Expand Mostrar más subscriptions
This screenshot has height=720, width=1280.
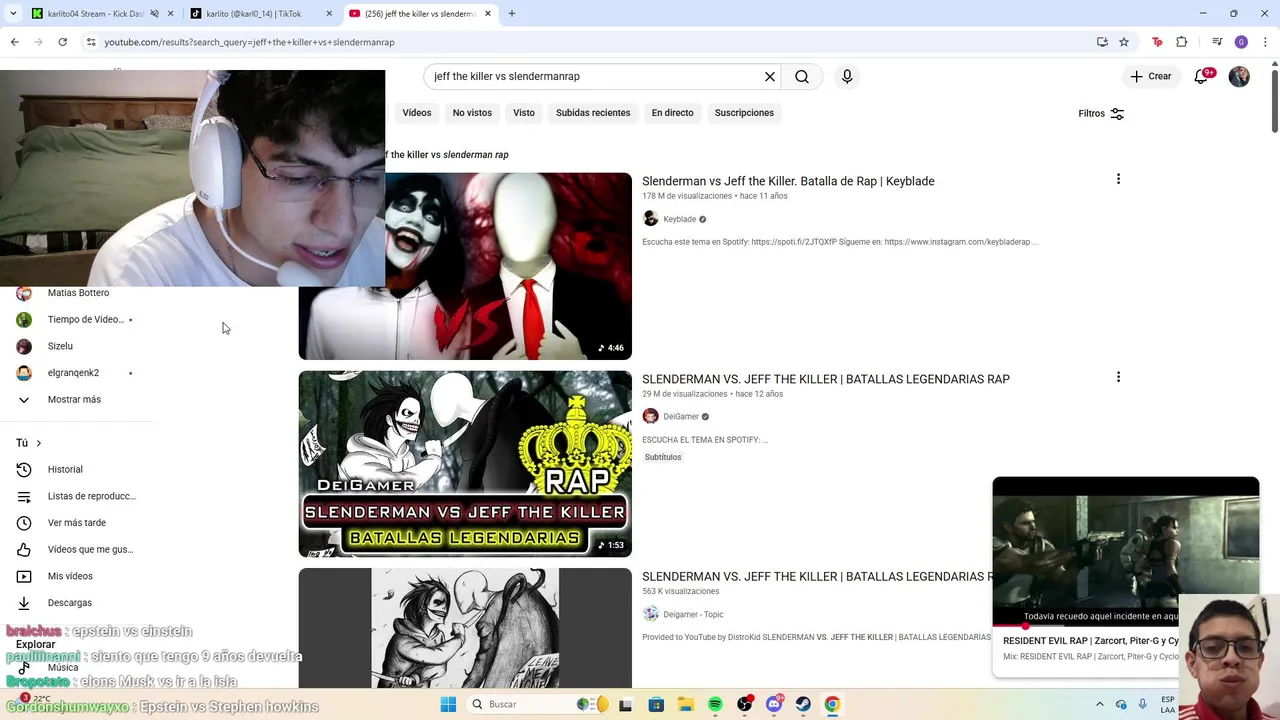tap(76, 399)
